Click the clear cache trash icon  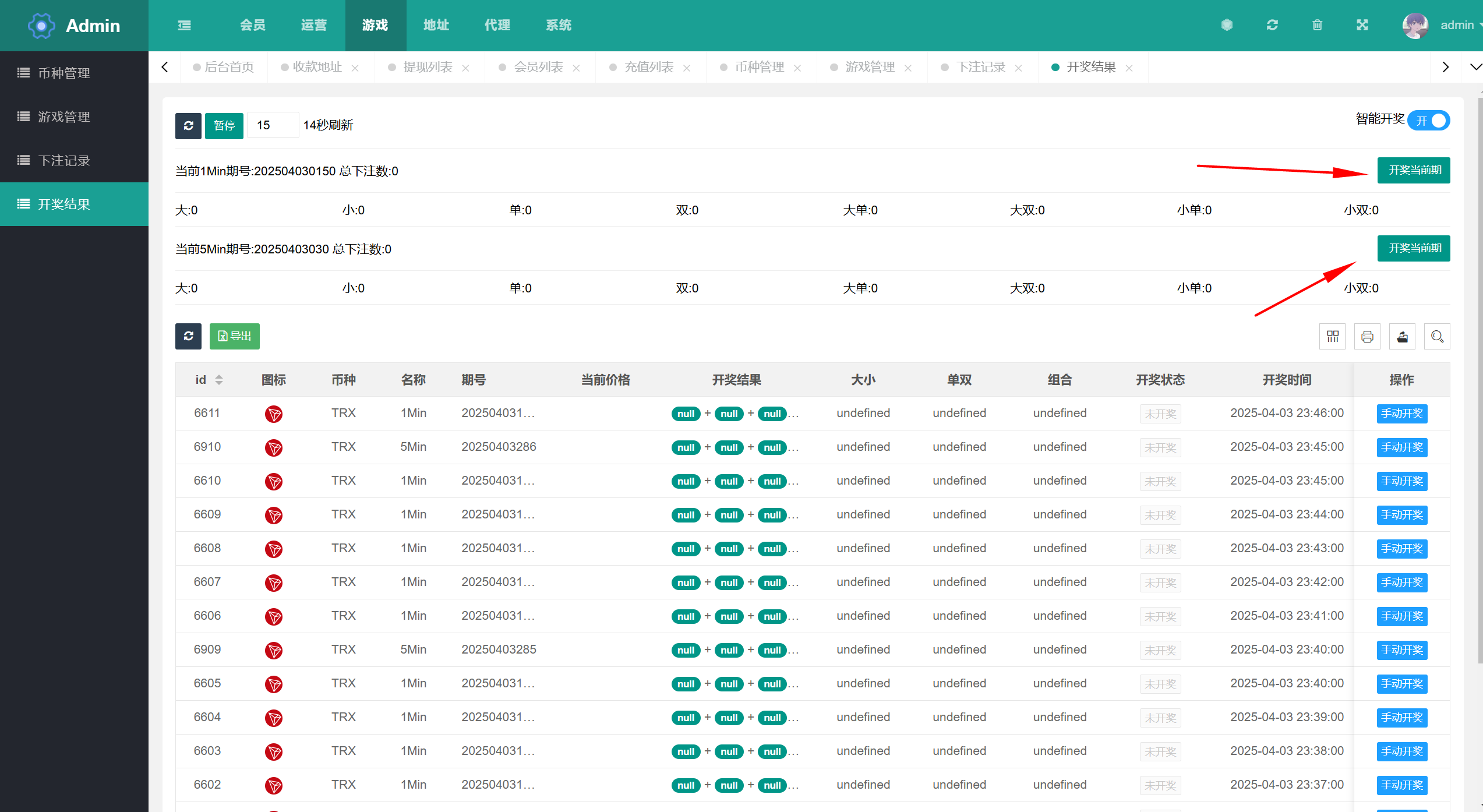coord(1317,25)
